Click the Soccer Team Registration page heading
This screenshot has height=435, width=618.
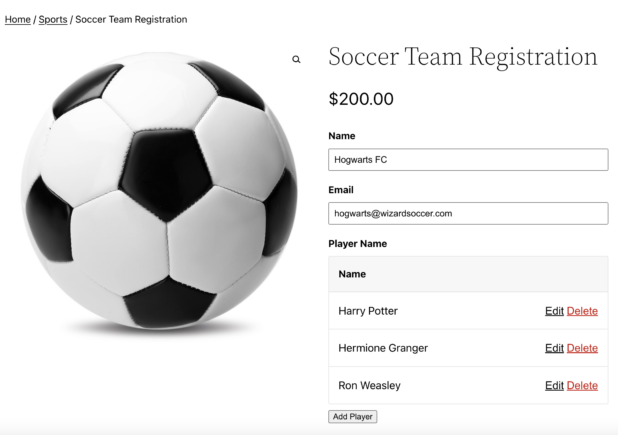(x=462, y=57)
